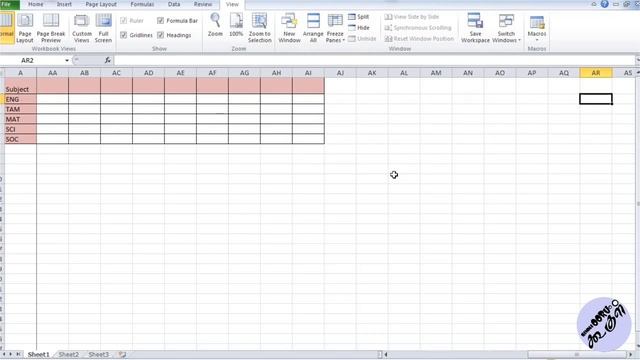Image resolution: width=640 pixels, height=360 pixels.
Task: Switch to the Insert tab
Action: (64, 4)
